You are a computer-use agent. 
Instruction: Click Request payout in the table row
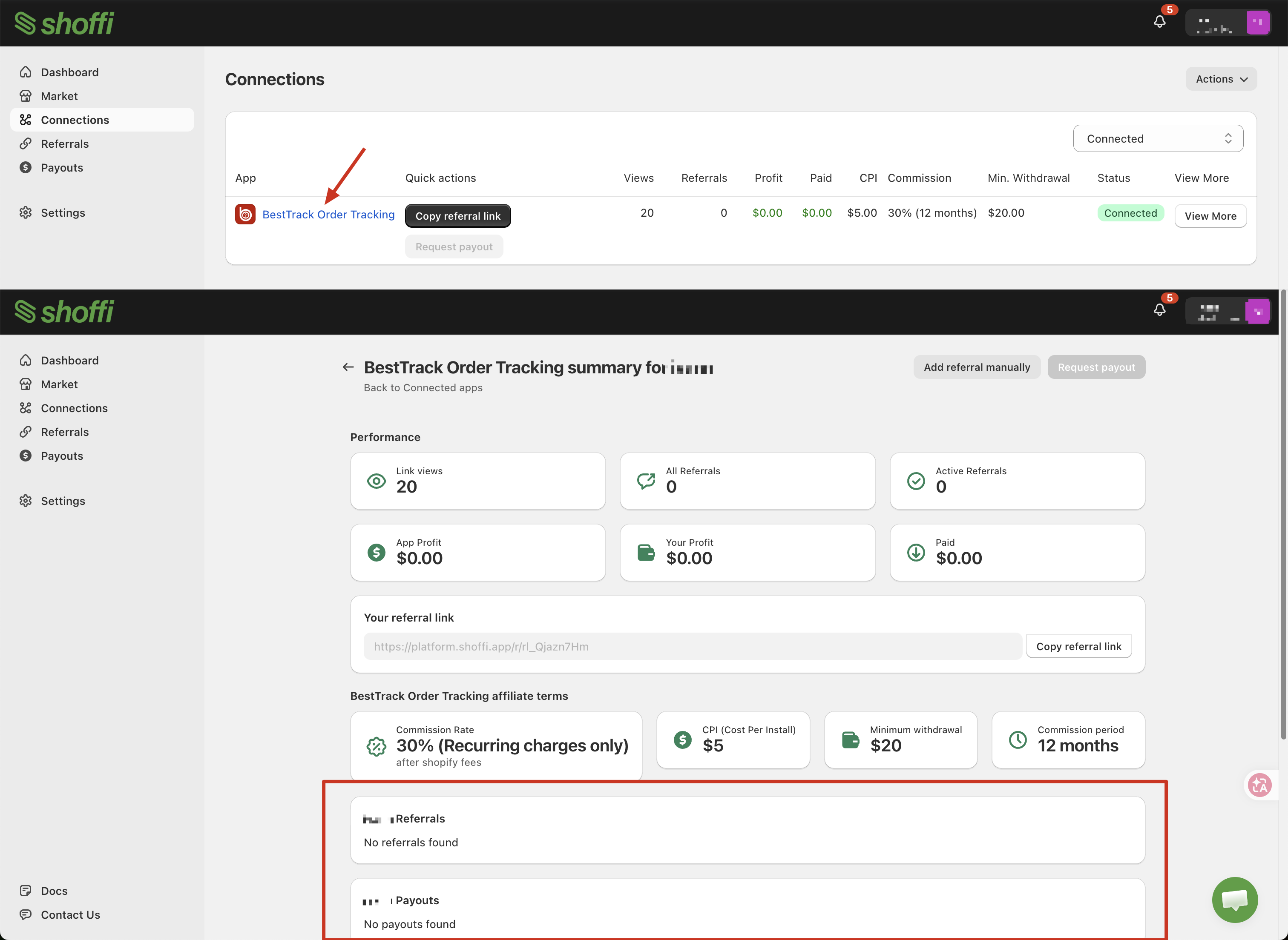(x=454, y=246)
